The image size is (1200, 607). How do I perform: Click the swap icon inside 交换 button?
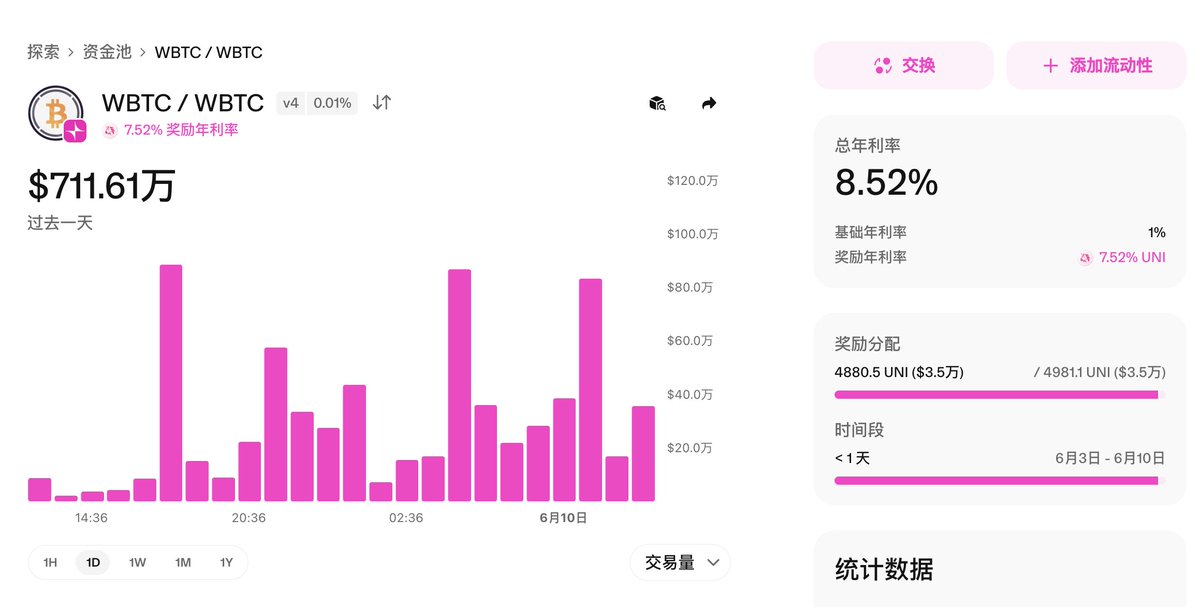tap(882, 66)
